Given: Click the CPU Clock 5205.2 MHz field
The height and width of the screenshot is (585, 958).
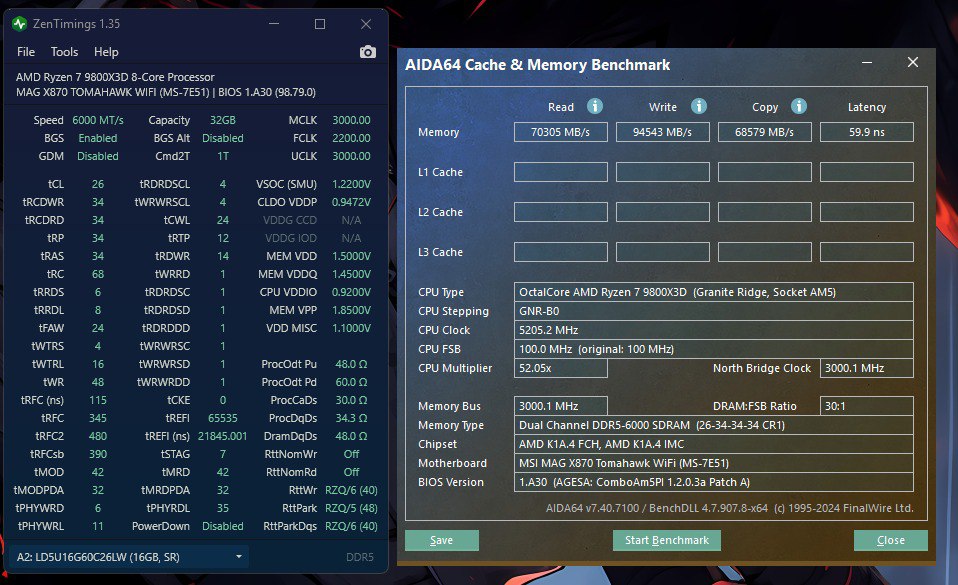Looking at the screenshot, I should click(714, 330).
